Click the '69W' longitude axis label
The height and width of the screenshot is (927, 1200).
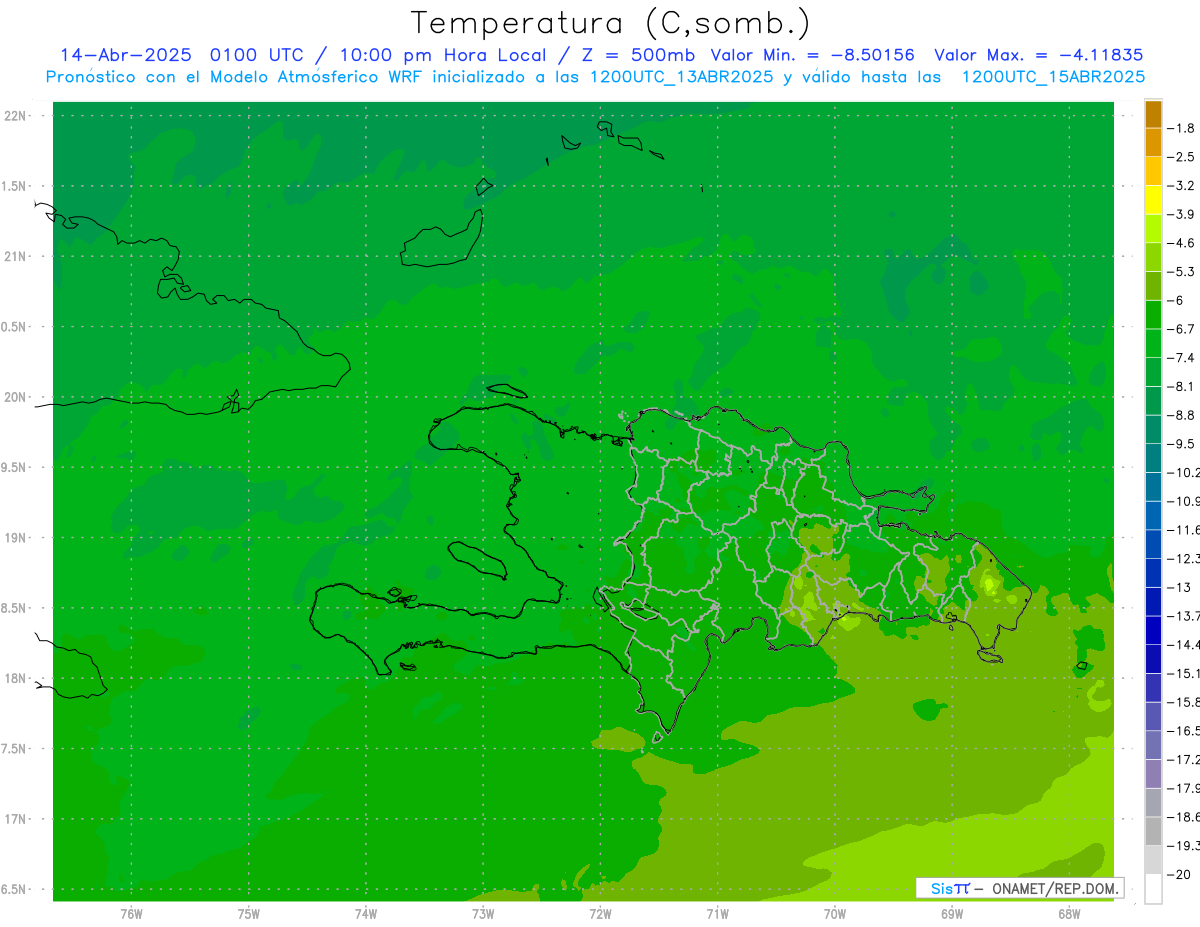952,914
